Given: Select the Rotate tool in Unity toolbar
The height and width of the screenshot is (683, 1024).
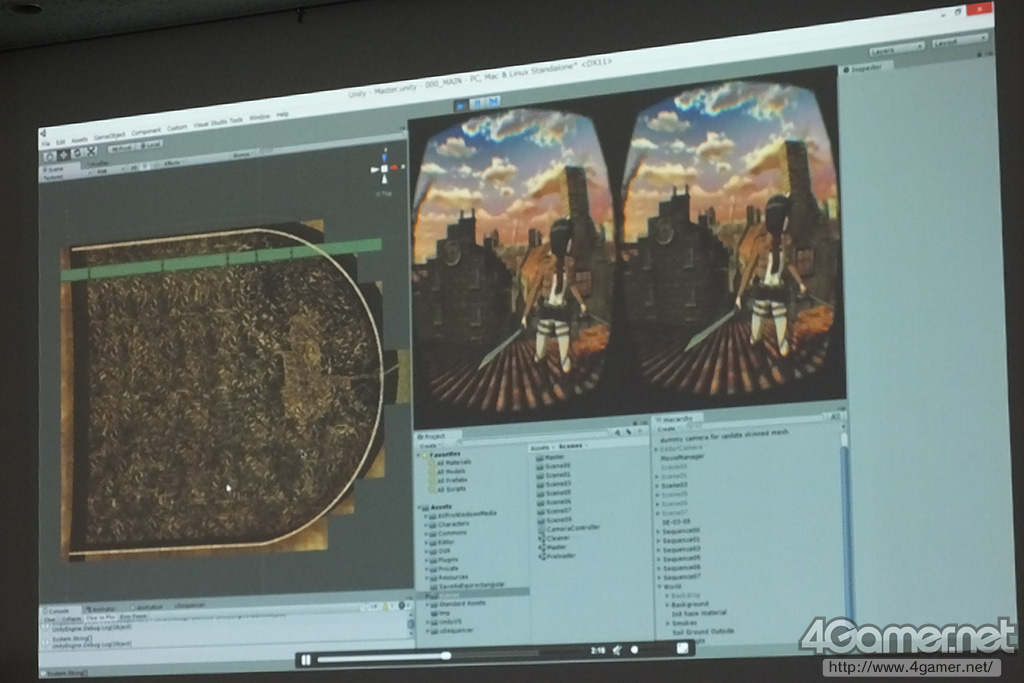Looking at the screenshot, I should click(78, 153).
